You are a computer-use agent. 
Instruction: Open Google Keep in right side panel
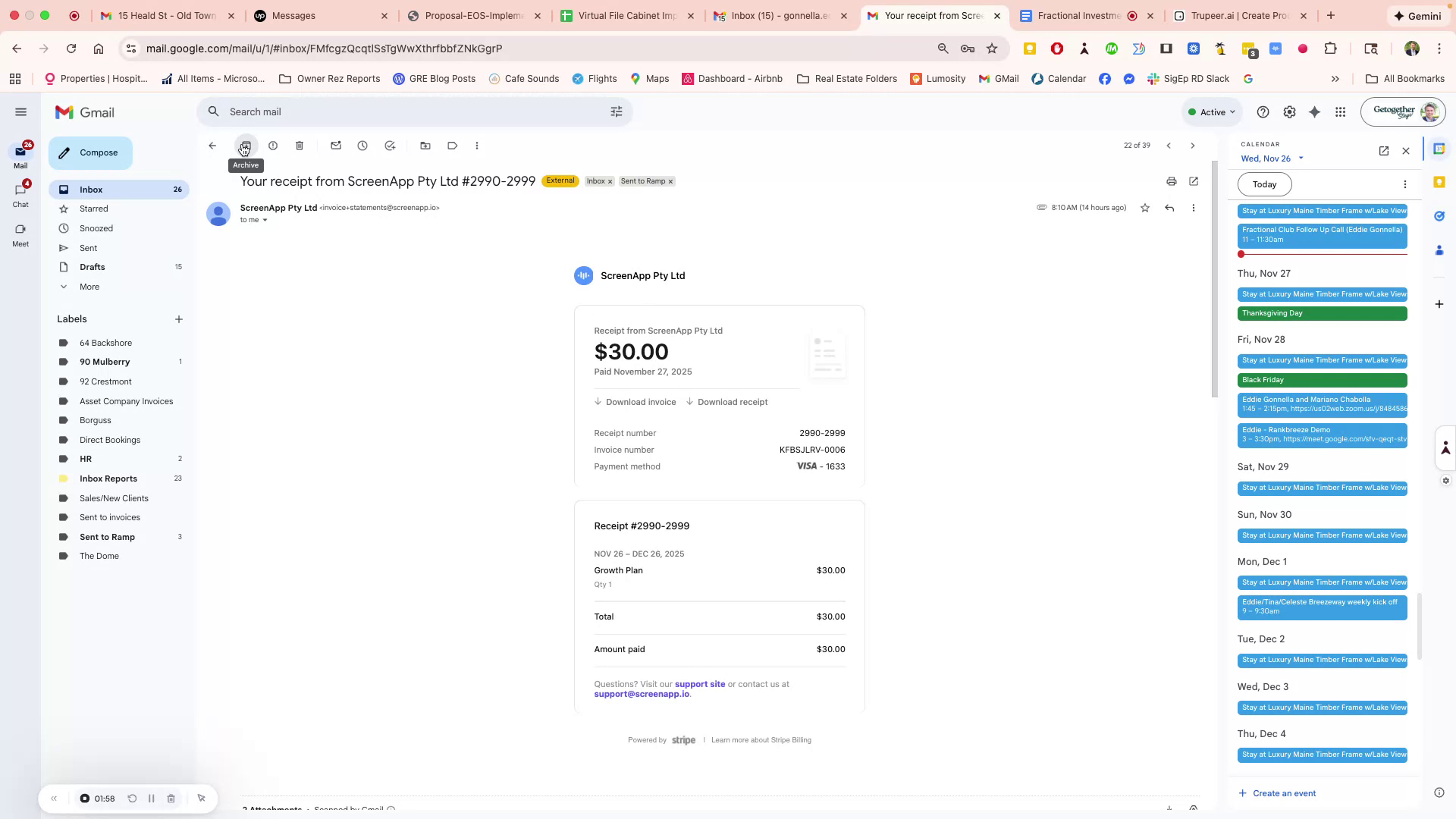point(1439,182)
